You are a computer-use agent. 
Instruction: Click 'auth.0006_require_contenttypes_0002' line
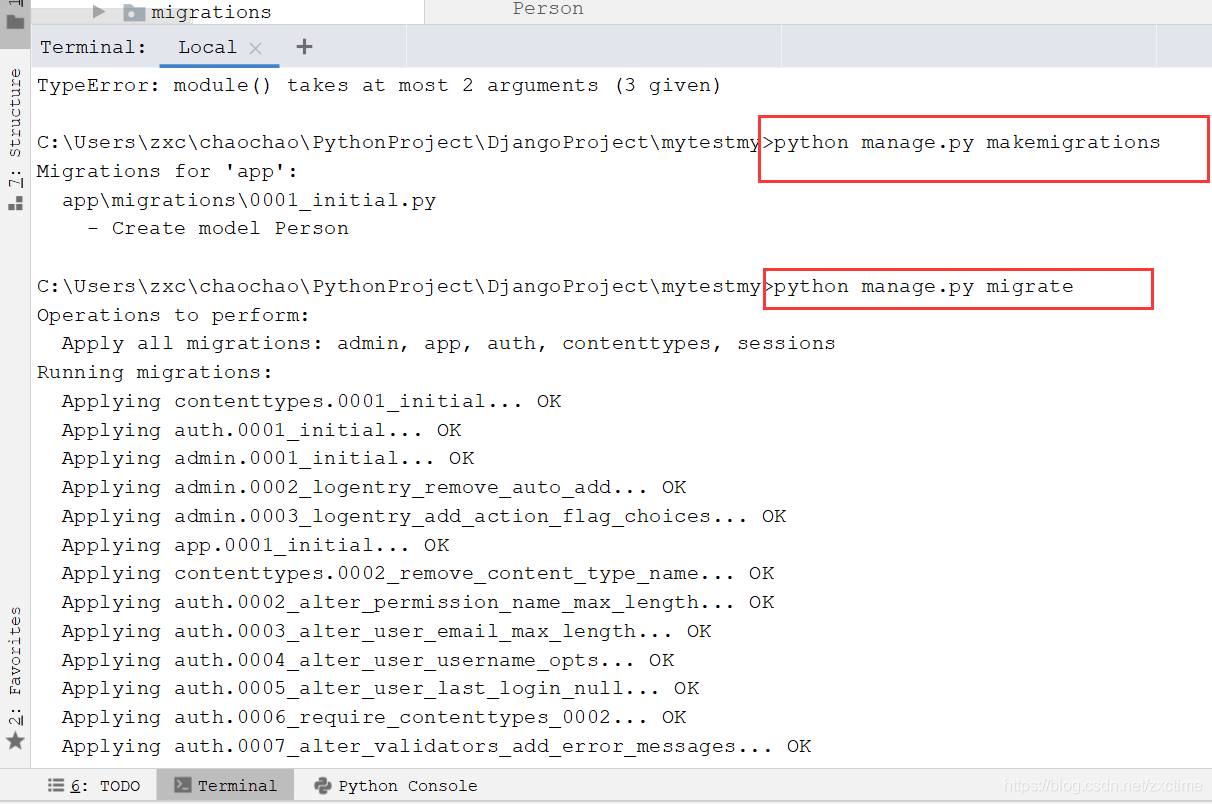coord(374,718)
